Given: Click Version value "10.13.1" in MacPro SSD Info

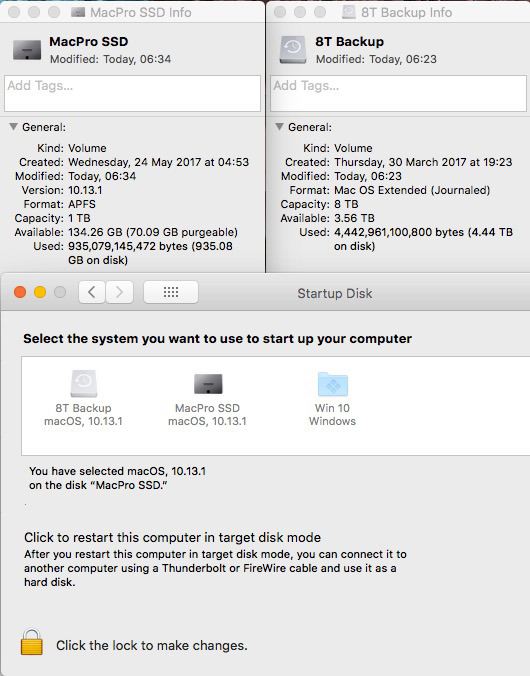Looking at the screenshot, I should [85, 190].
